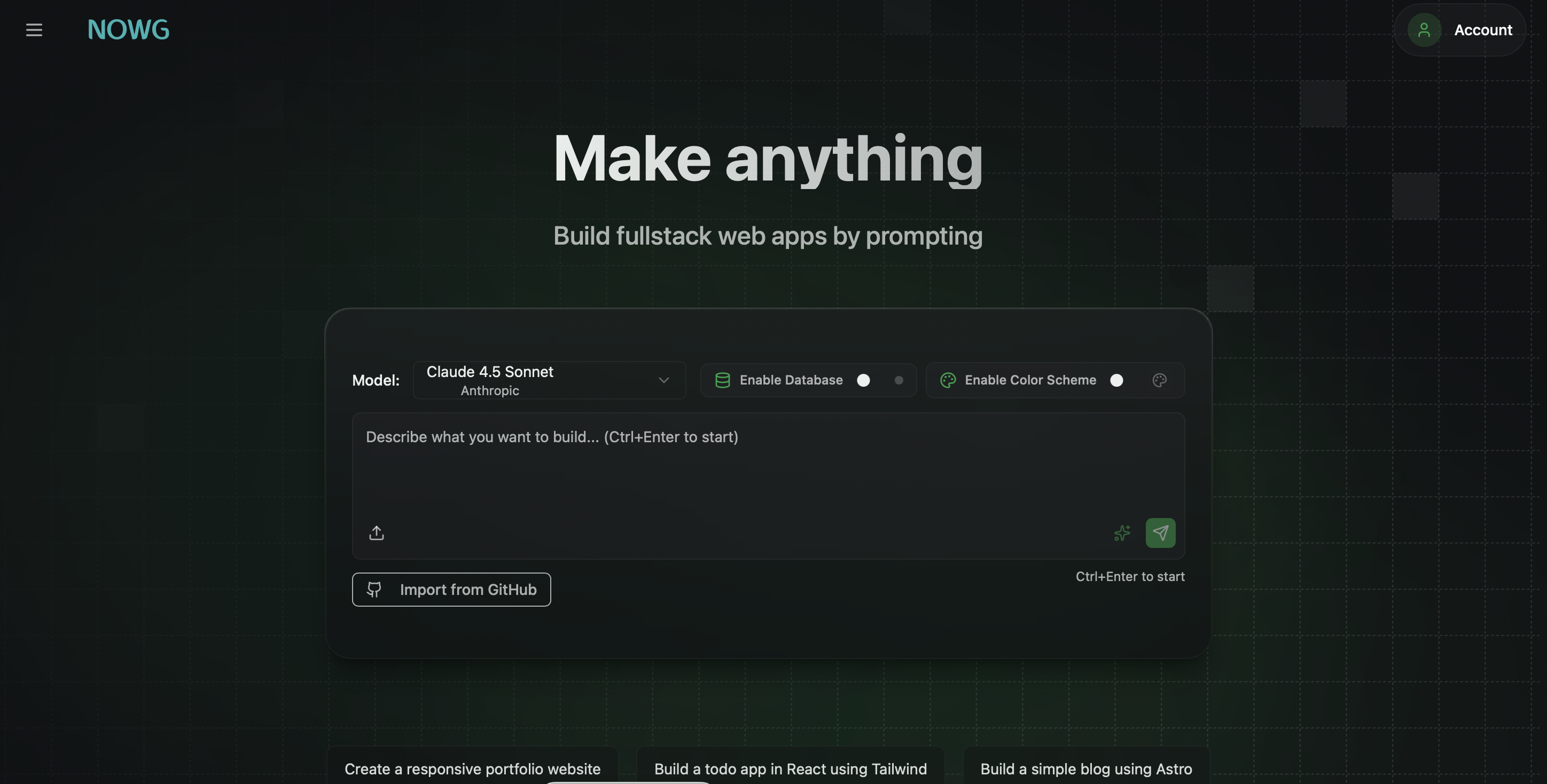Open the Account menu
1547x784 pixels.
pos(1483,29)
